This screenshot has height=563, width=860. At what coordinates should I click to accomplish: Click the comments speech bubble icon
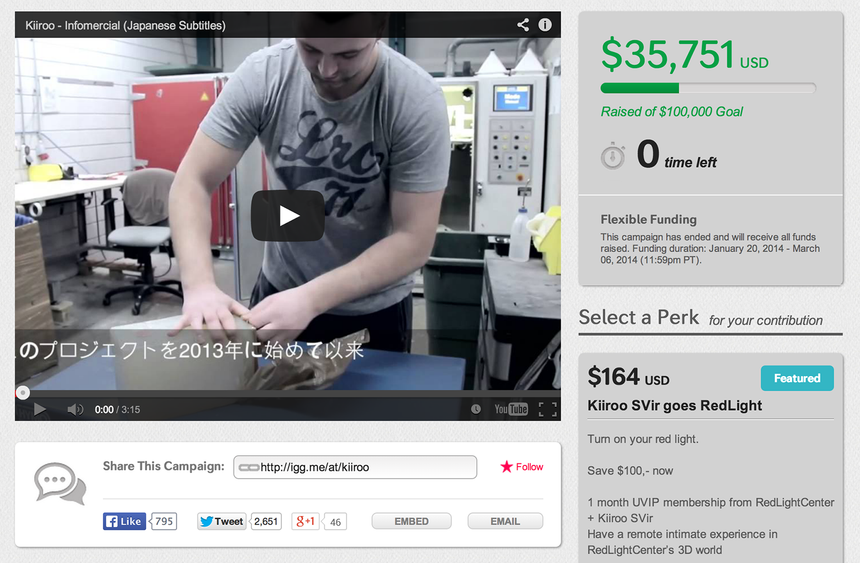coord(60,483)
